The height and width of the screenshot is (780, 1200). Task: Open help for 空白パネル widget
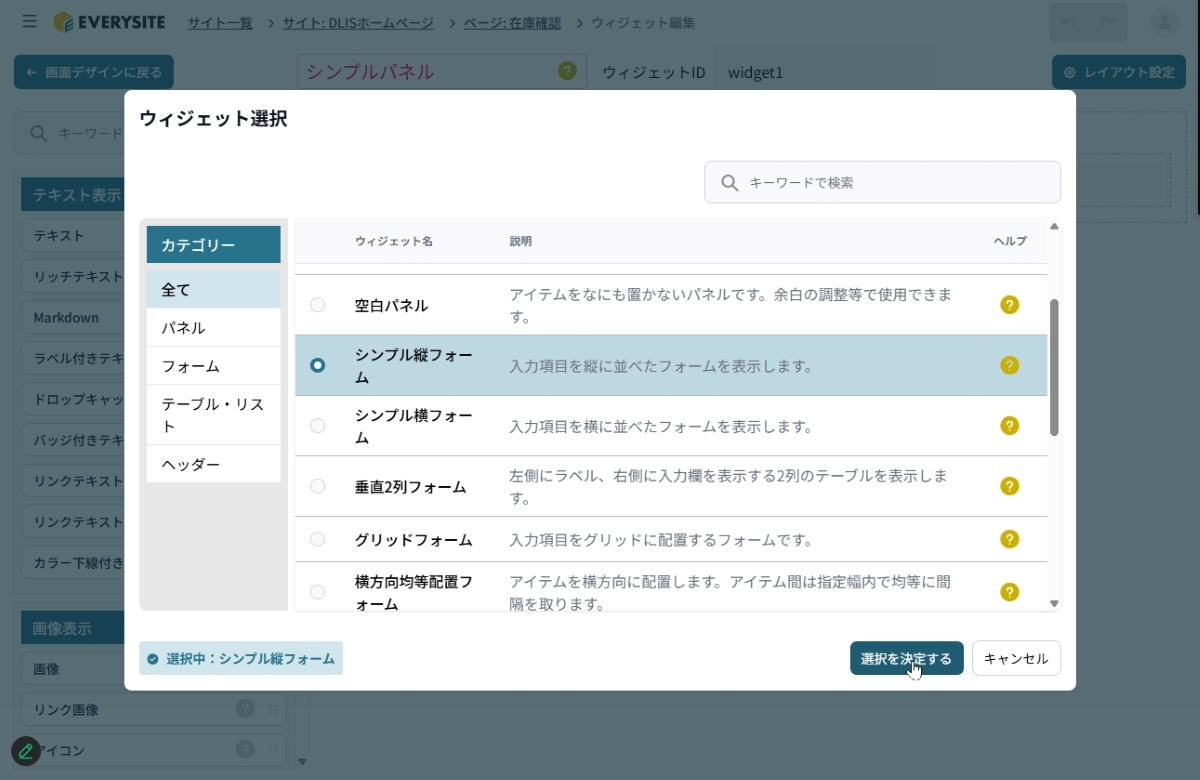tap(1009, 305)
